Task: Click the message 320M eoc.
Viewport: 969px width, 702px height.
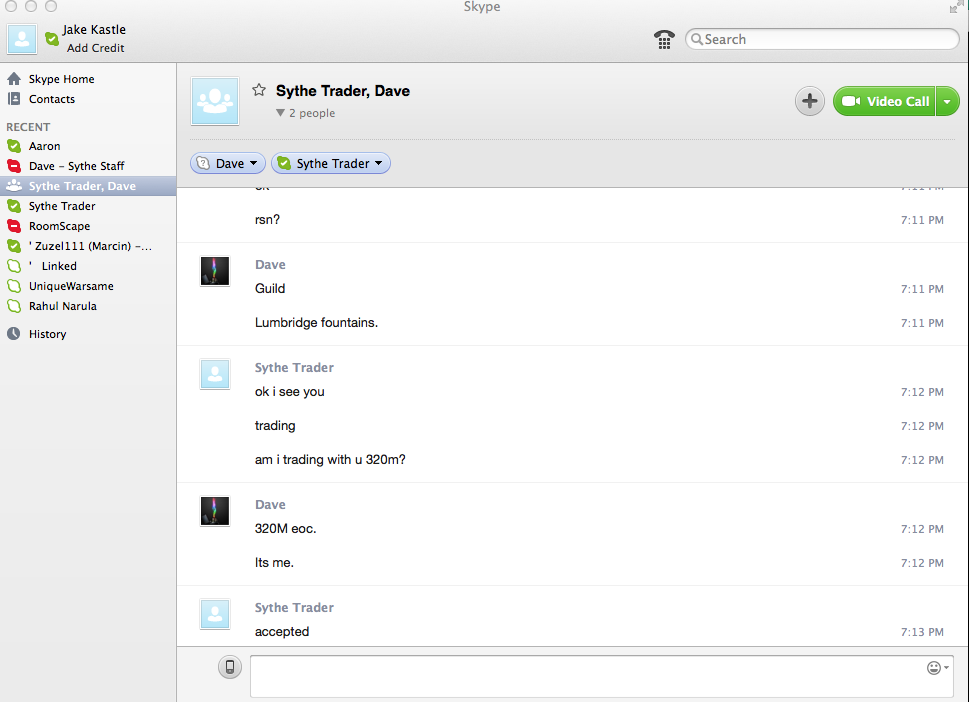Action: coord(286,529)
